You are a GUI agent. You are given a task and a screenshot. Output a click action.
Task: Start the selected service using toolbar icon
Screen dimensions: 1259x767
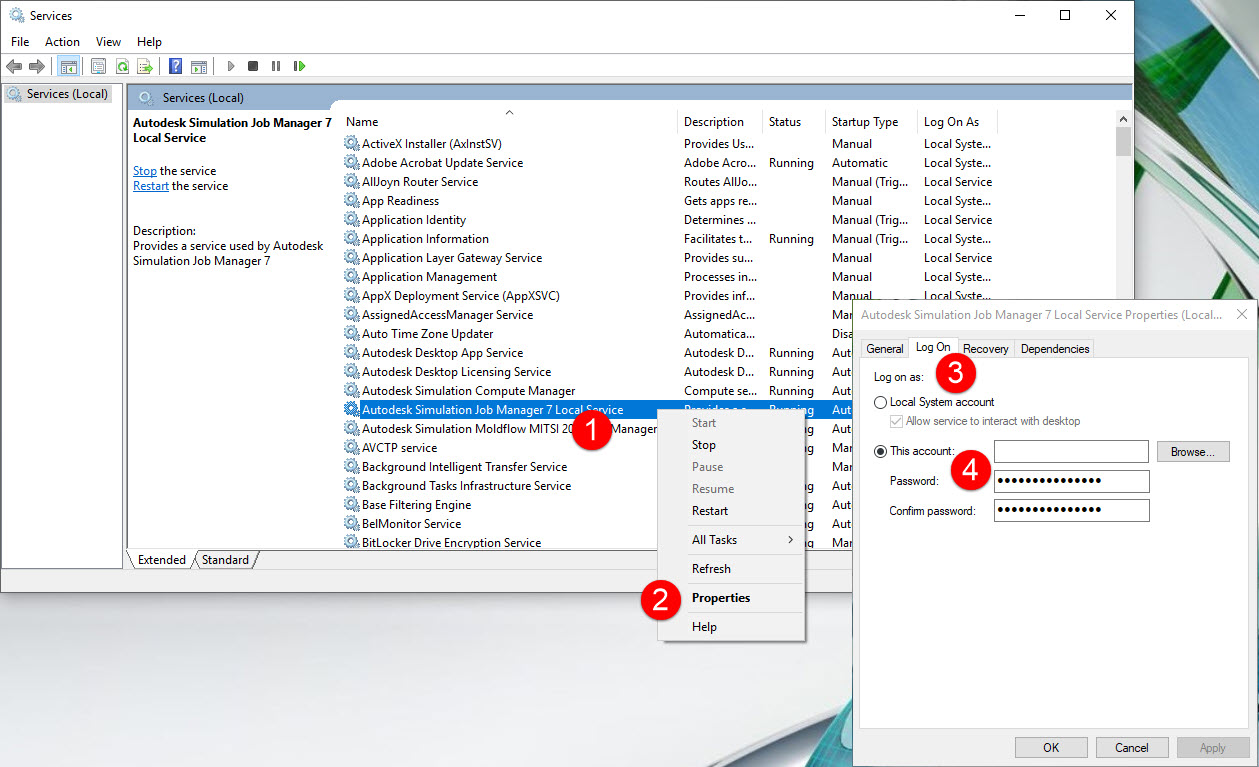230,65
